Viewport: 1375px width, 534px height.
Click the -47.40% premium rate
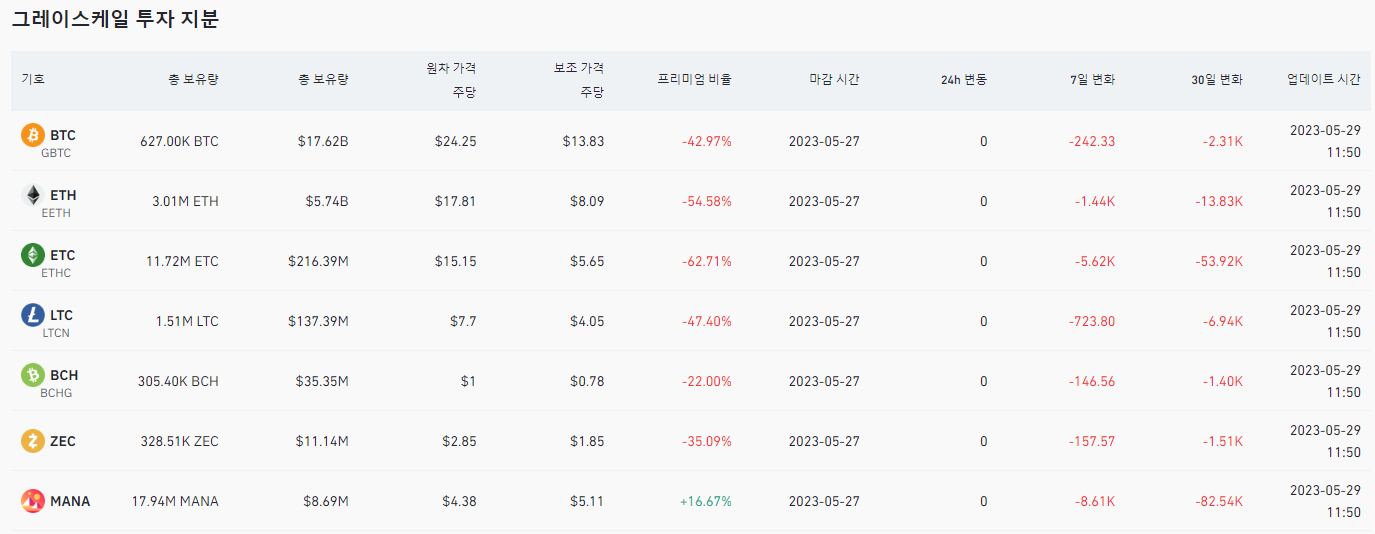pyautogui.click(x=707, y=321)
